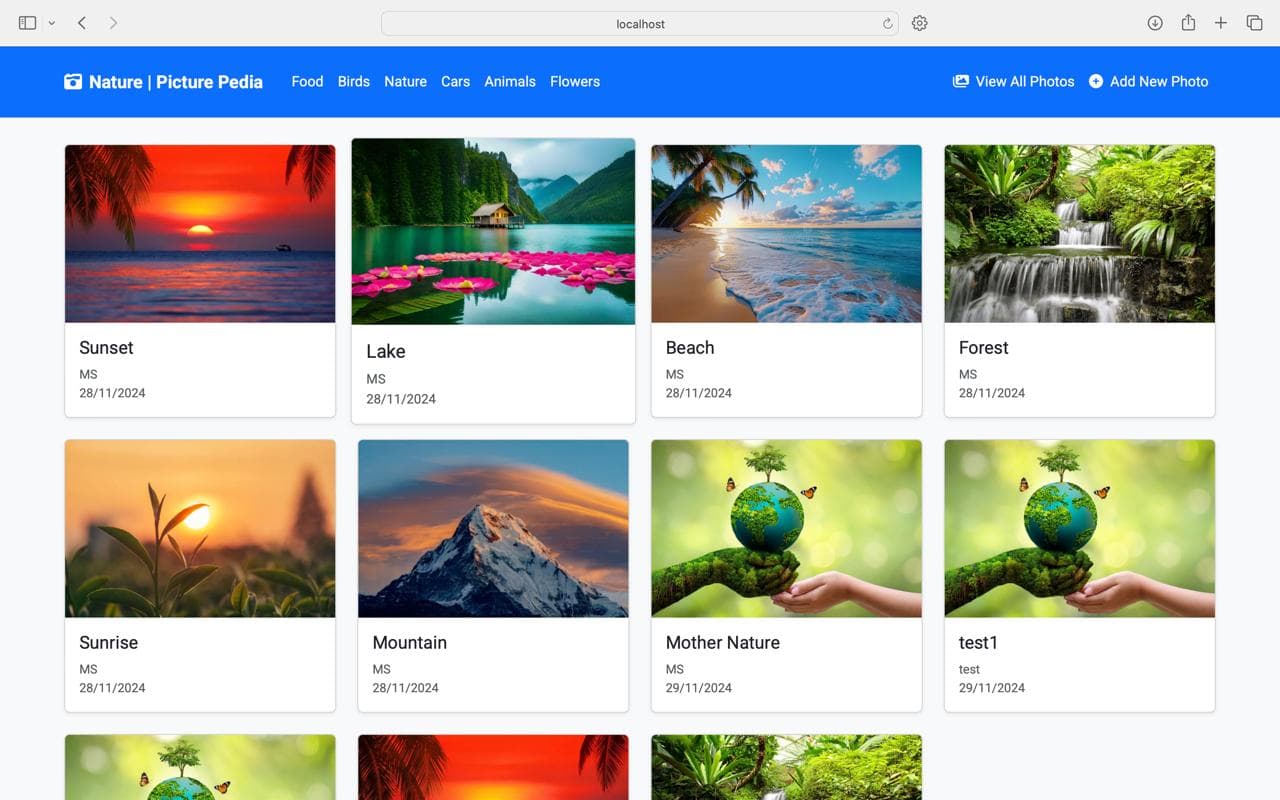1280x800 pixels.
Task: Click the Sunset card title
Action: coord(106,348)
